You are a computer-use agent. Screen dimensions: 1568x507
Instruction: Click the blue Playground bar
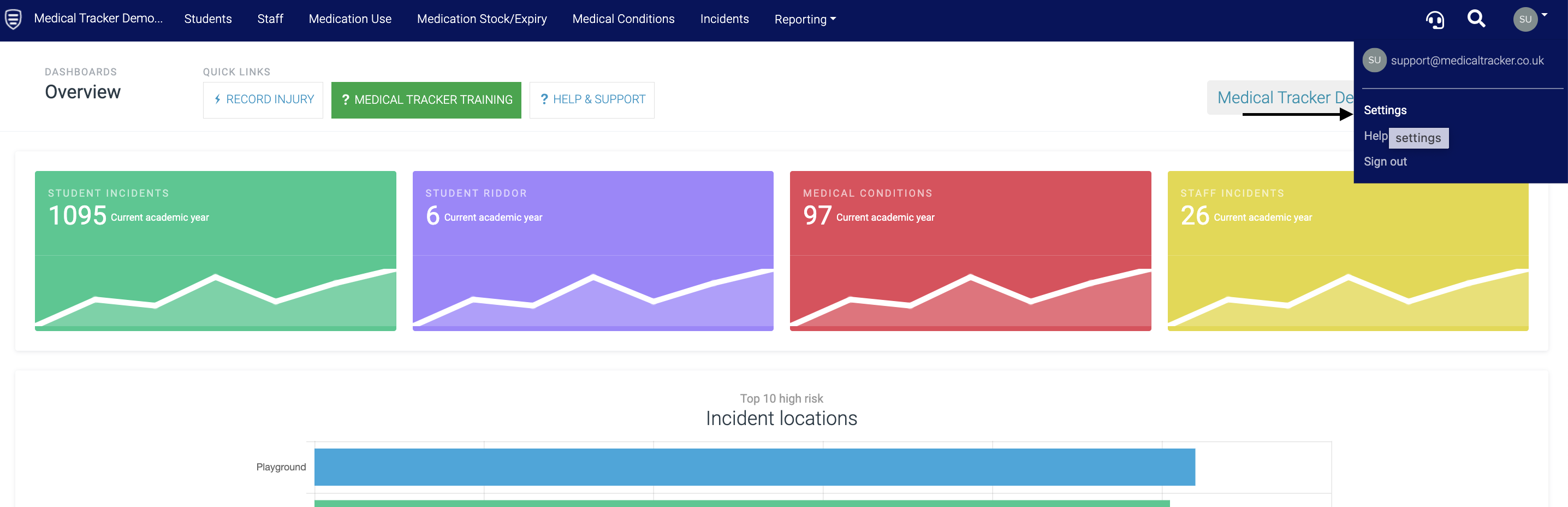point(755,467)
